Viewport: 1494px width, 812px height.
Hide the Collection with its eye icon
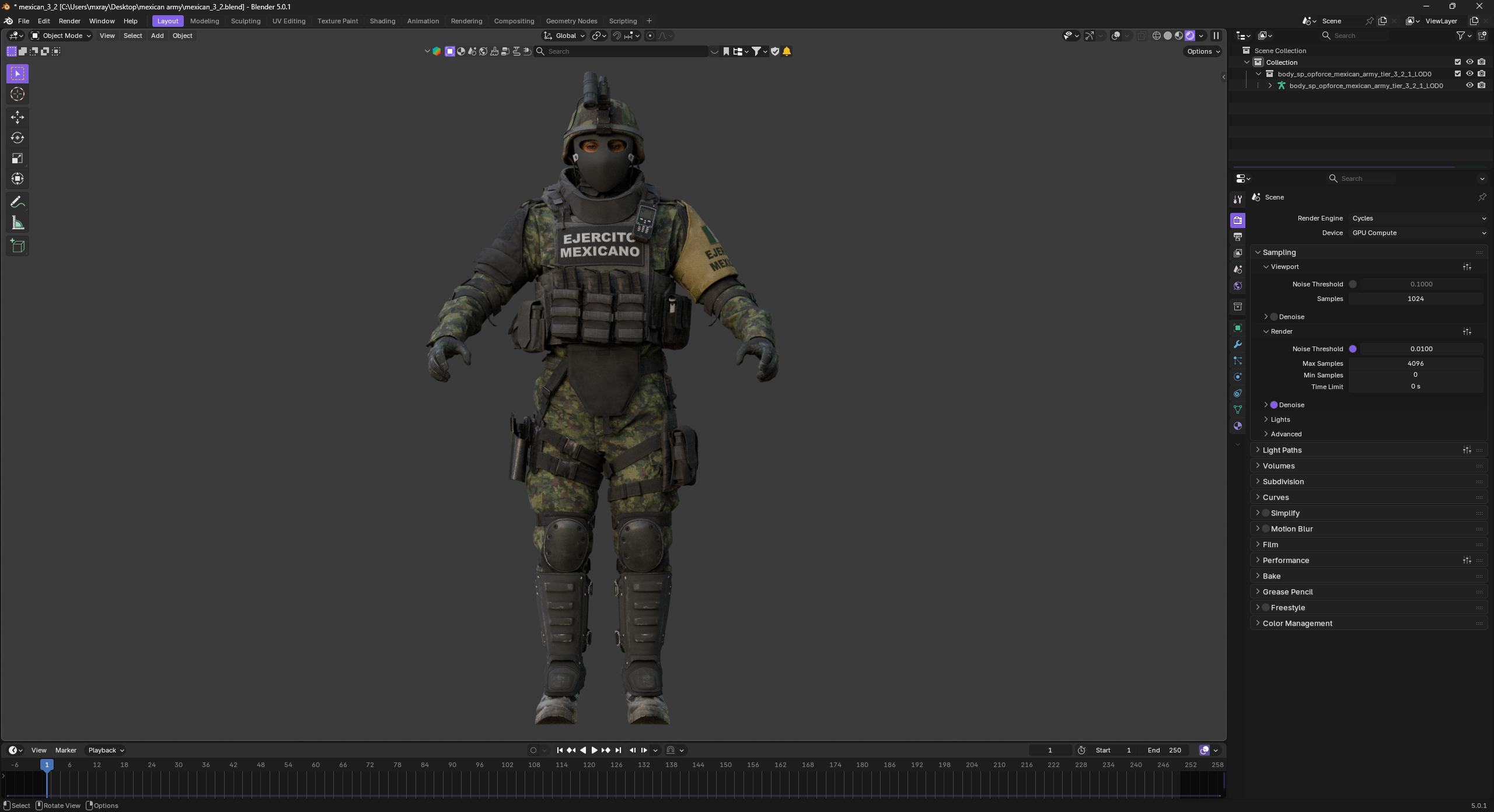pyautogui.click(x=1469, y=62)
